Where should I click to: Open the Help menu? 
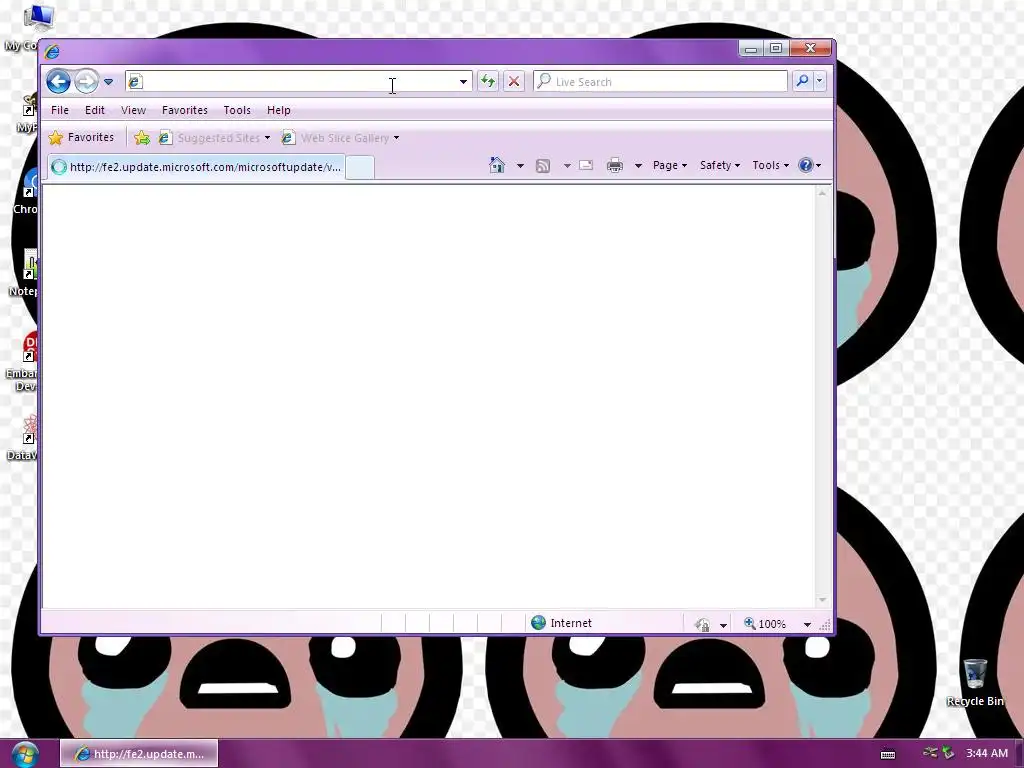coord(279,110)
